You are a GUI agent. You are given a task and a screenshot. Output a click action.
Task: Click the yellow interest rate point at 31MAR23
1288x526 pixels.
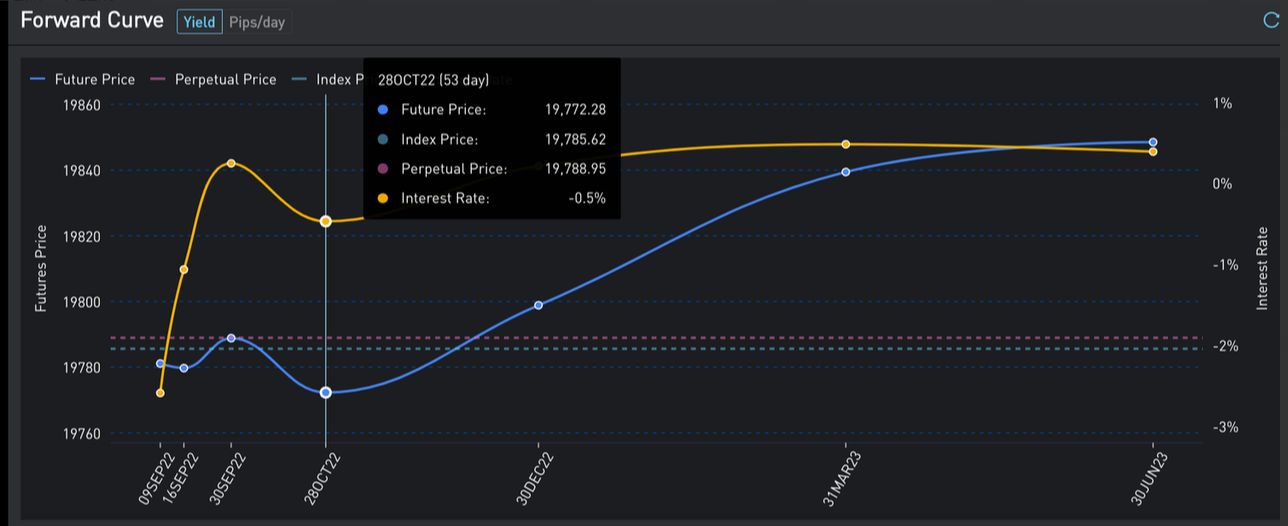coord(845,144)
